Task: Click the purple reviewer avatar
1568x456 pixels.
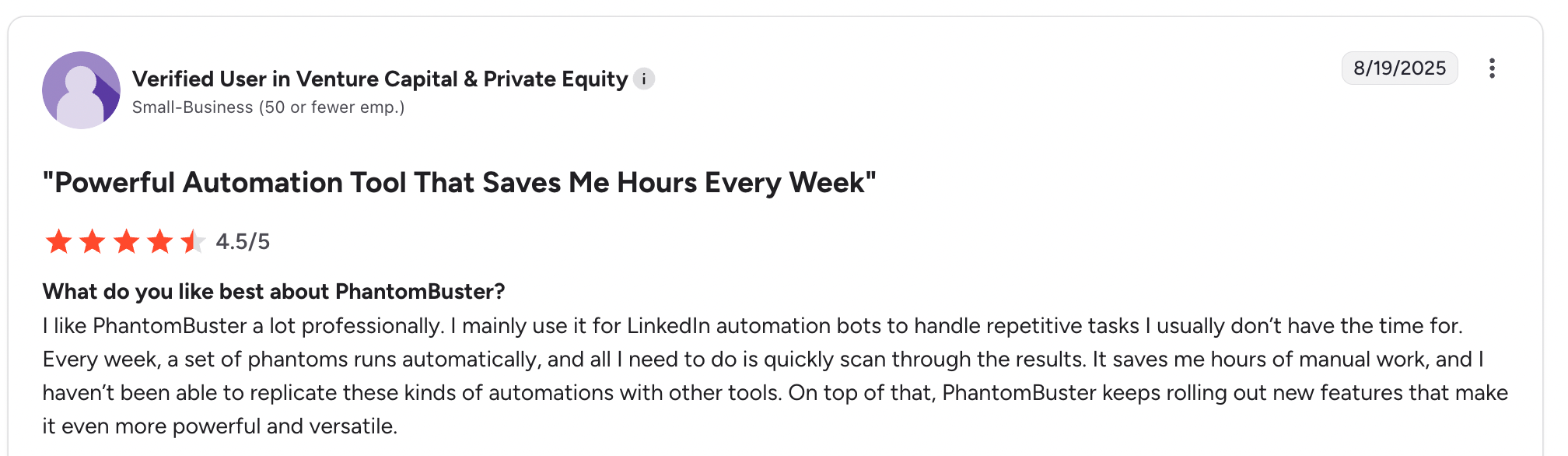Action: coord(81,90)
